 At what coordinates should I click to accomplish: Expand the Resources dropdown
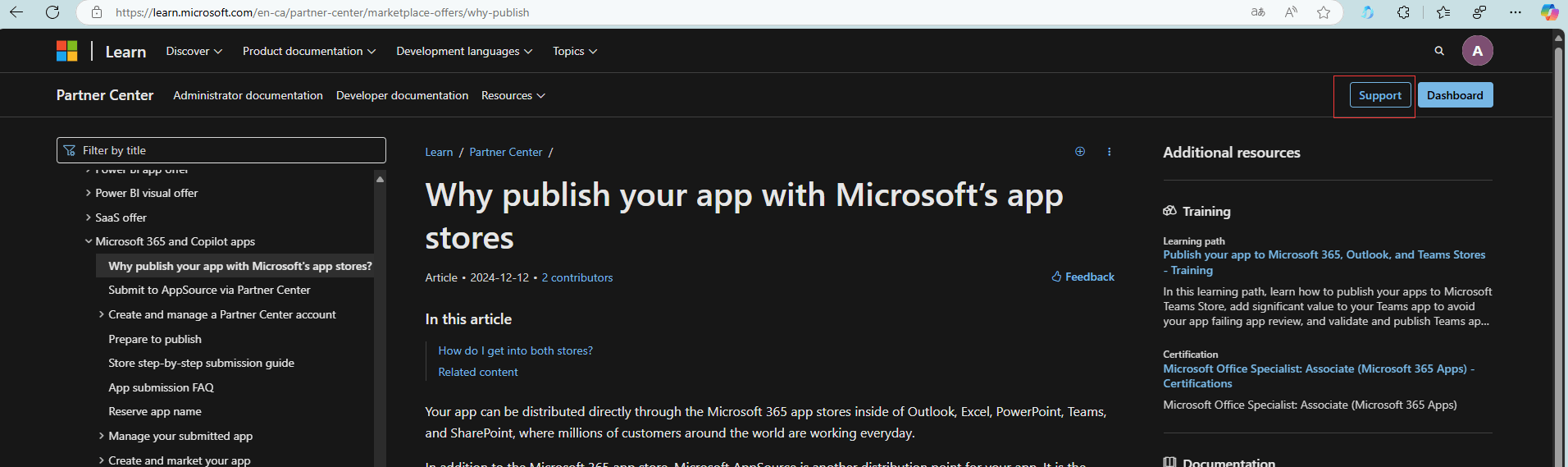[513, 95]
